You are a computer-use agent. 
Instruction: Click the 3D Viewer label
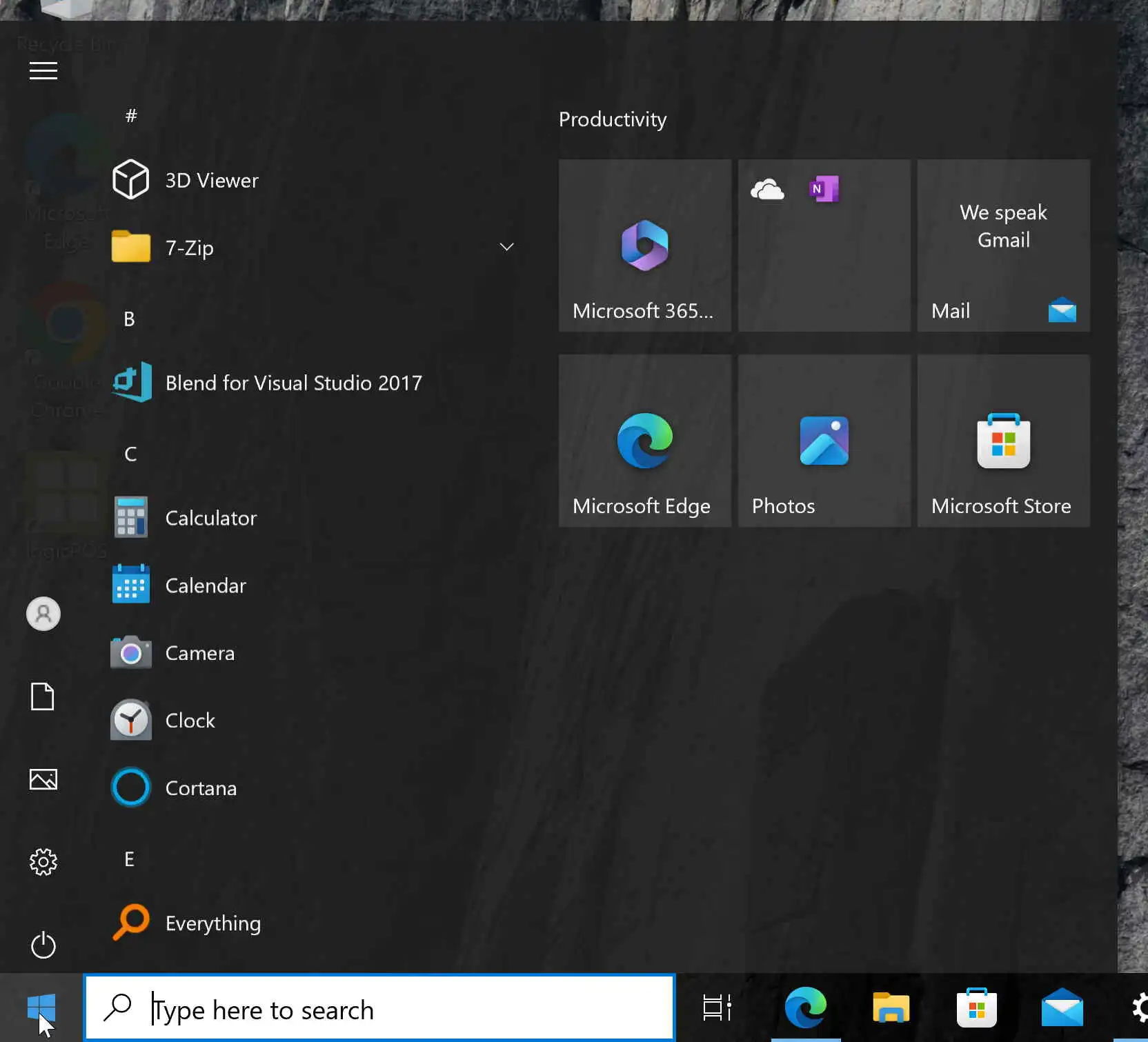click(x=212, y=181)
